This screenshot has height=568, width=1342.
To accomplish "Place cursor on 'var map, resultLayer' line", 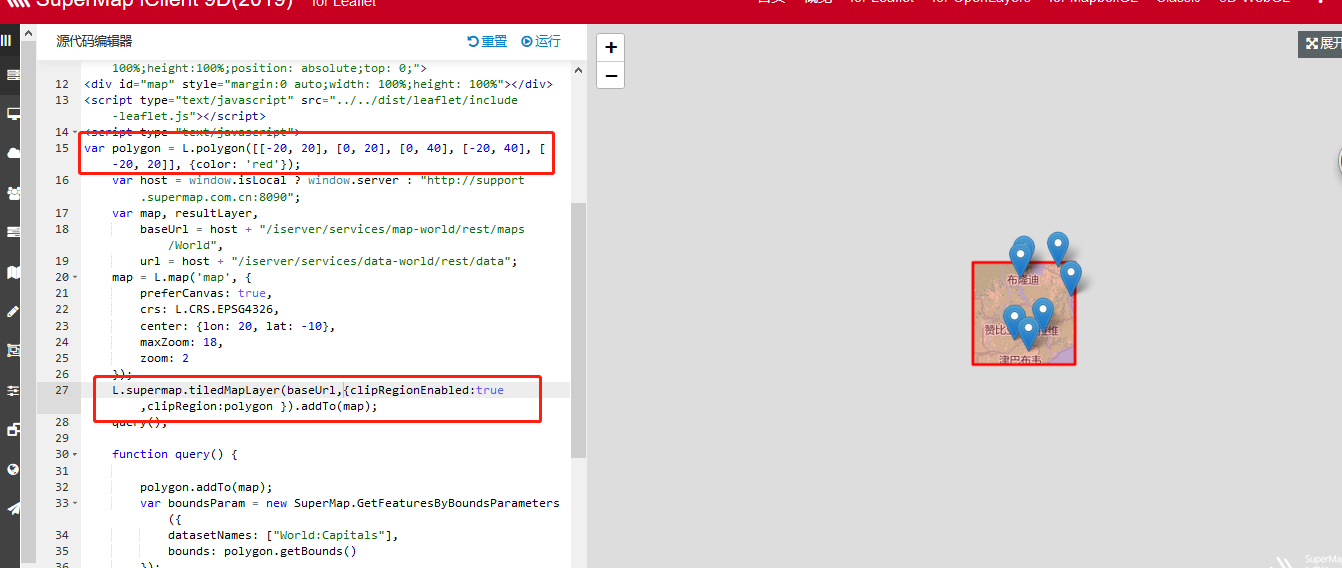I will [x=185, y=213].
